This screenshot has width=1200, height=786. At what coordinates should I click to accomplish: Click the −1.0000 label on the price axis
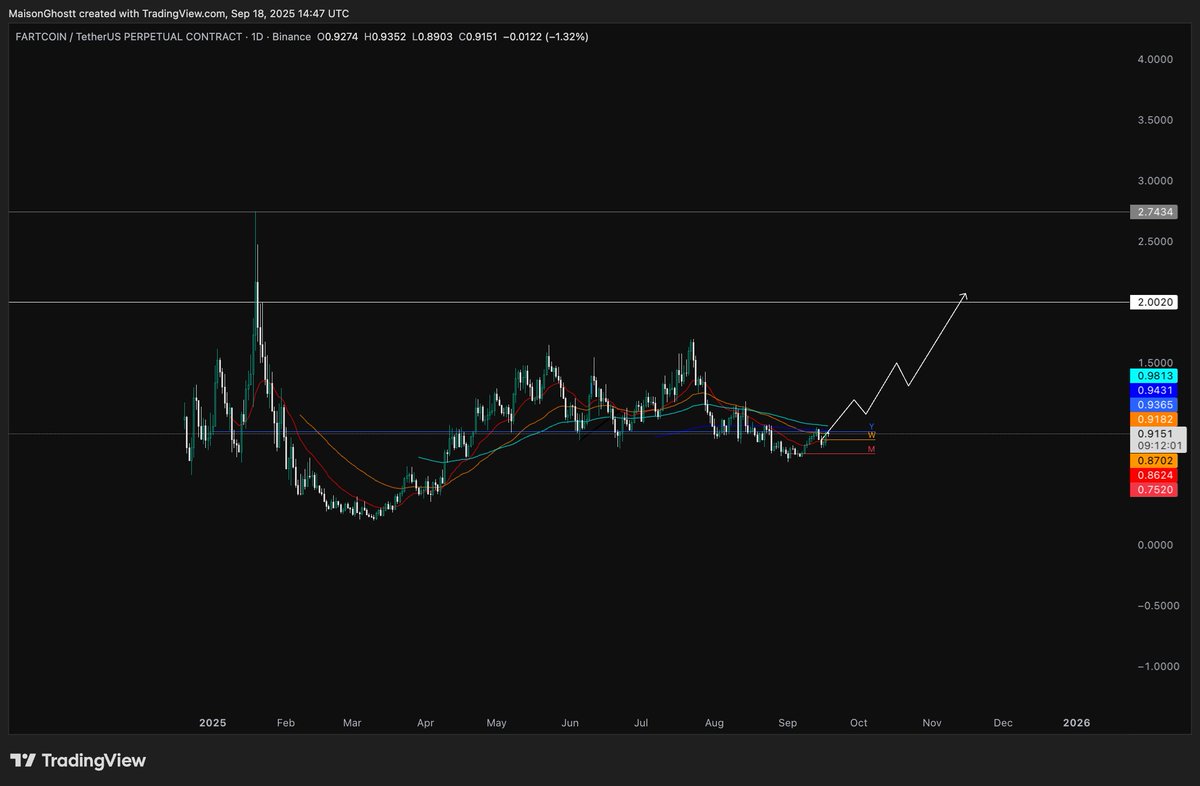point(1152,666)
